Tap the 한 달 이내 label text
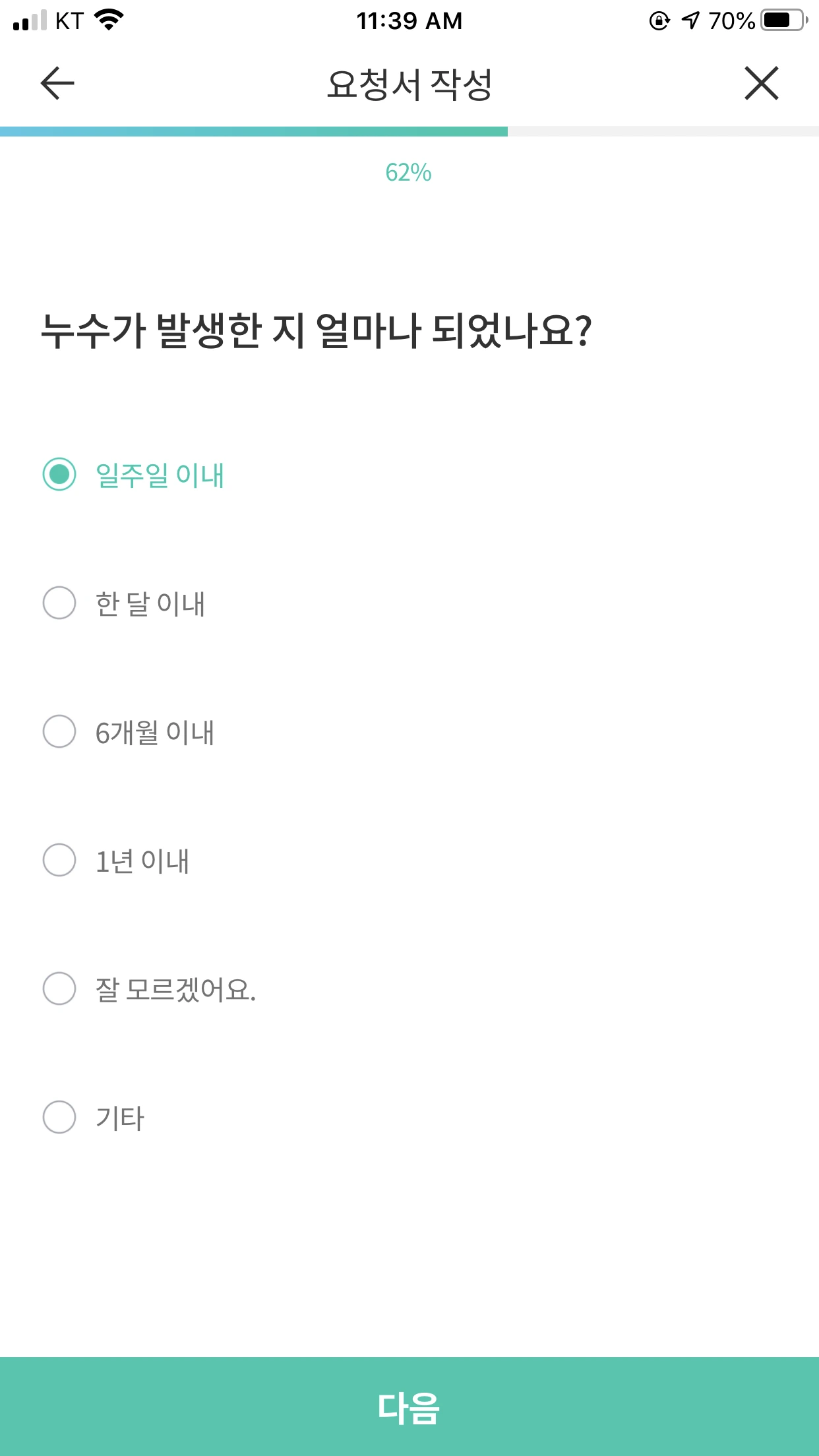The width and height of the screenshot is (819, 1456). (150, 603)
